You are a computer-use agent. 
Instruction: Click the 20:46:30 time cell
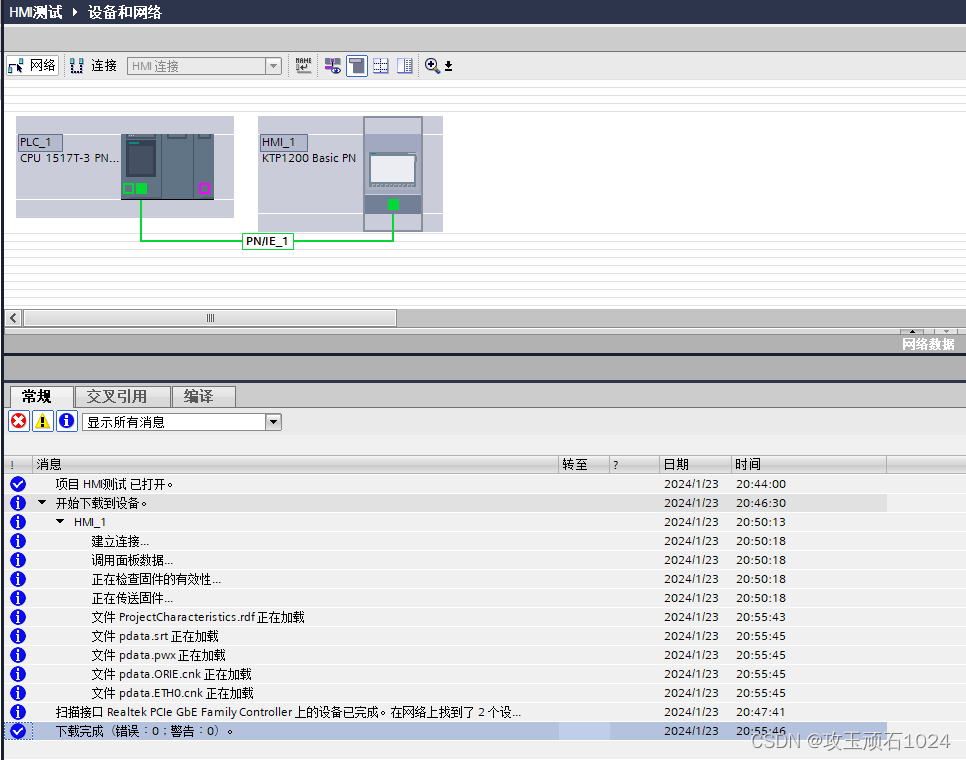coord(761,503)
